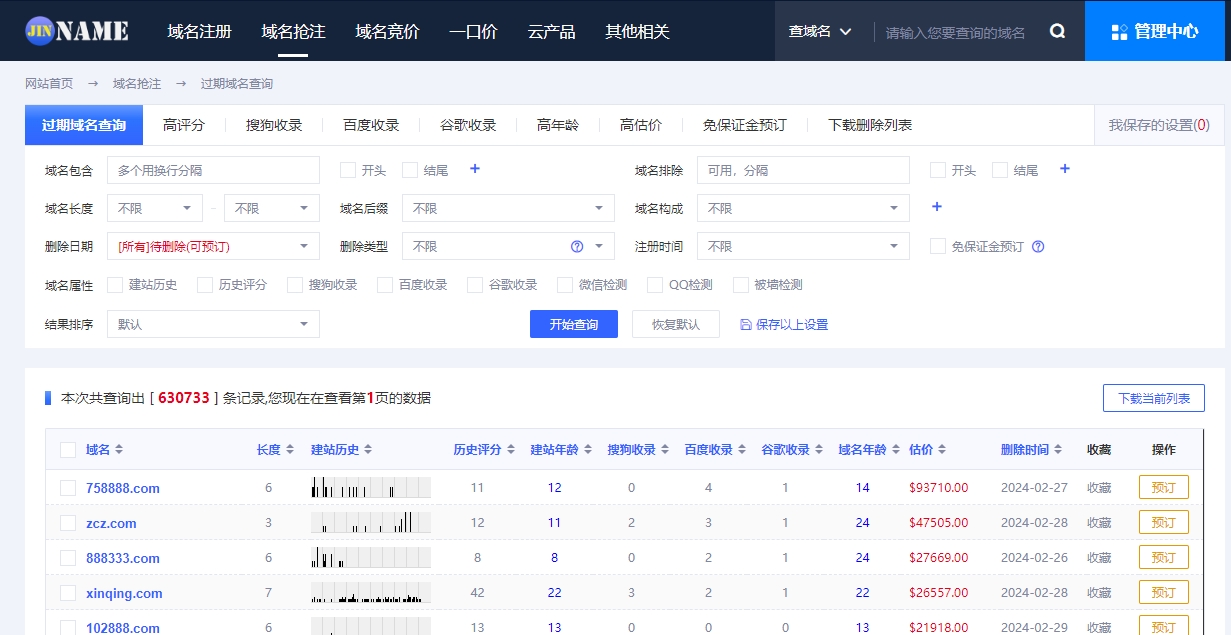This screenshot has width=1231, height=635.
Task: Sort by 历史评分 column arrows
Action: point(510,450)
